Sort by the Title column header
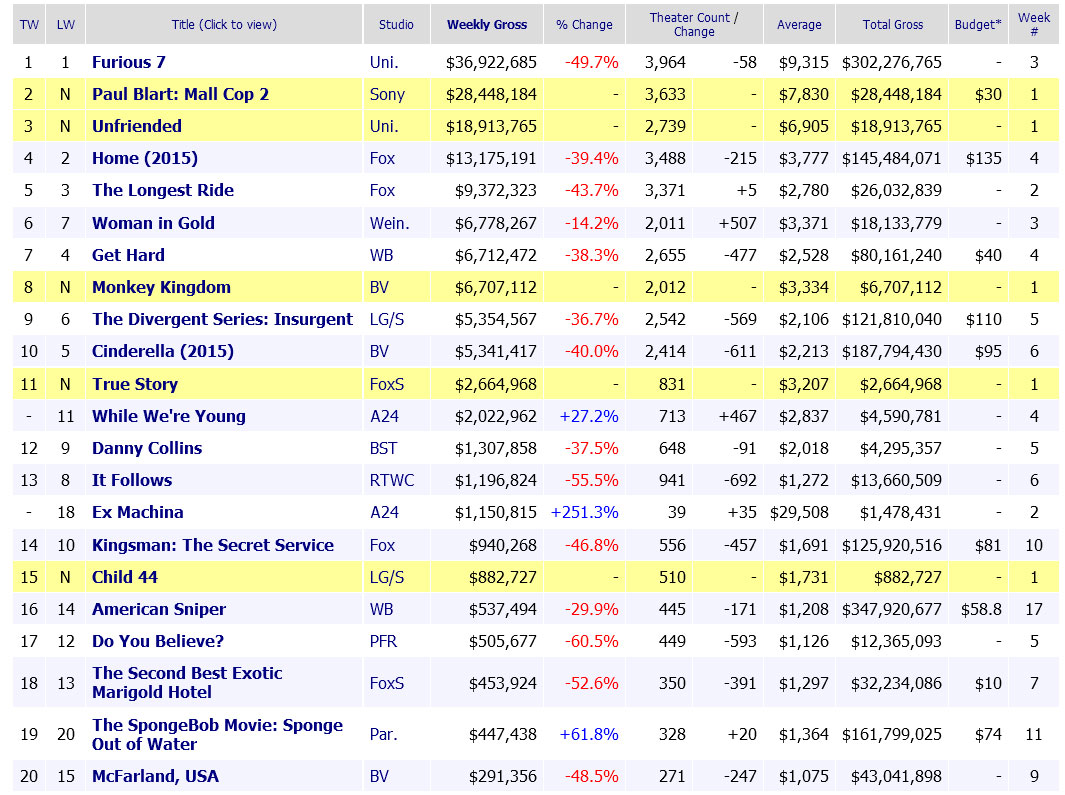The height and width of the screenshot is (795, 1065). coord(224,24)
